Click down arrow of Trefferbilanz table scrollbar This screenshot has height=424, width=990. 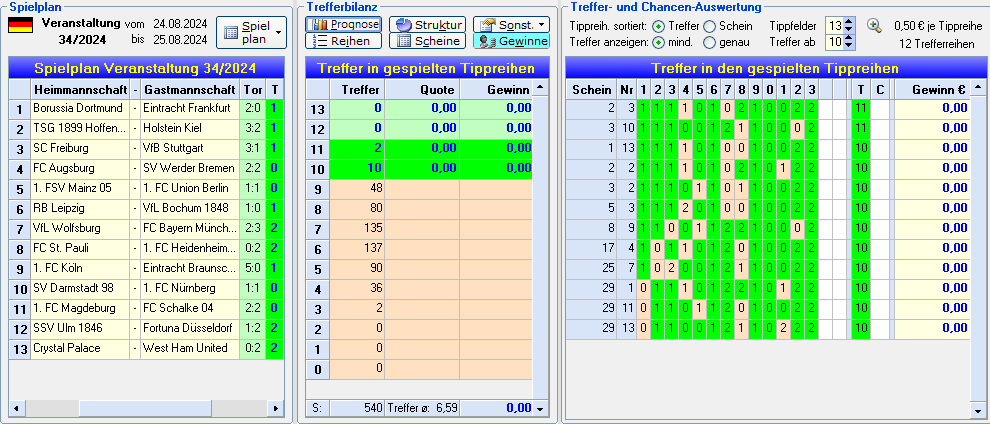tap(540, 408)
